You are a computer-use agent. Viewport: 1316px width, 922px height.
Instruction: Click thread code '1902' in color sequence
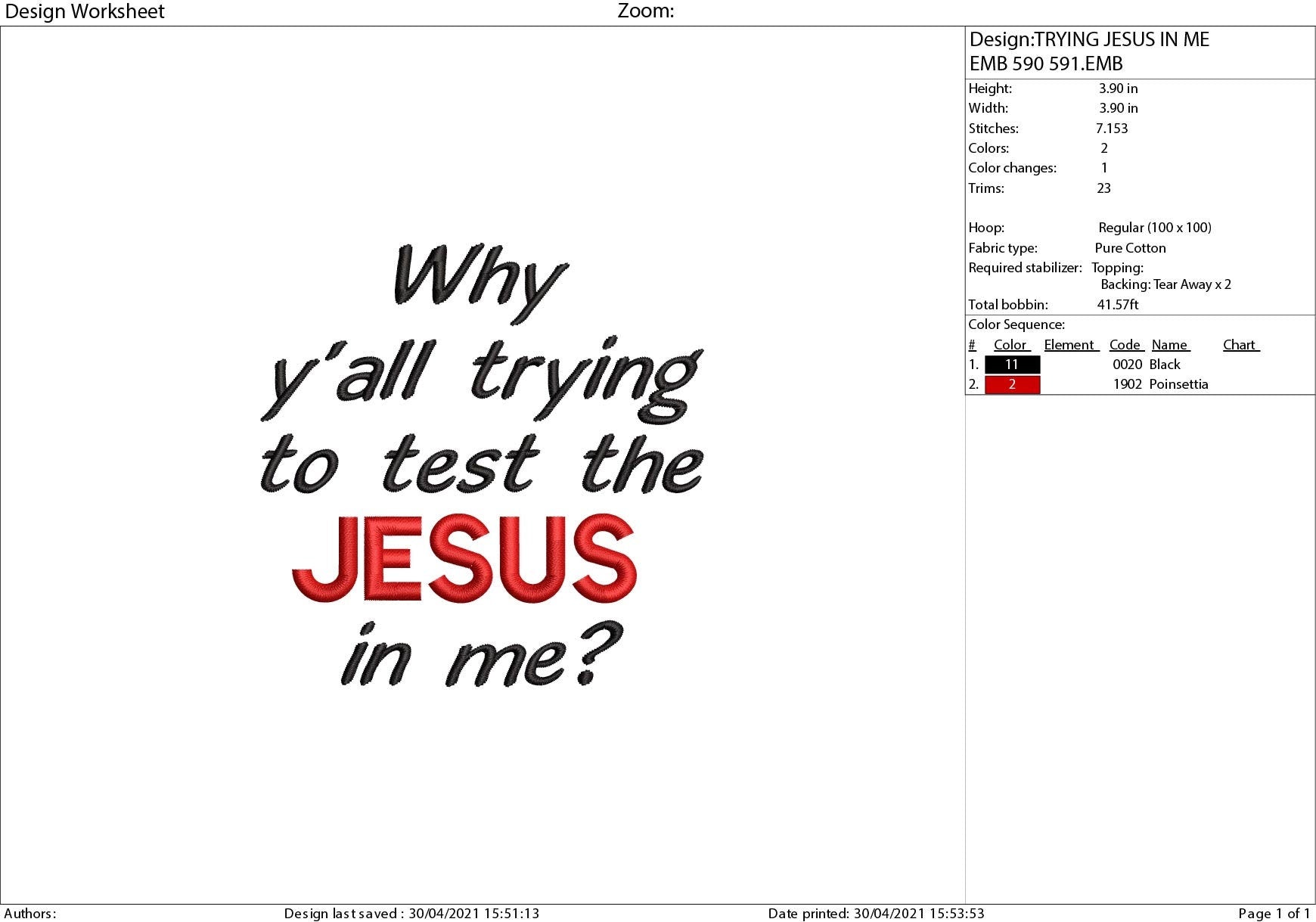[1127, 384]
